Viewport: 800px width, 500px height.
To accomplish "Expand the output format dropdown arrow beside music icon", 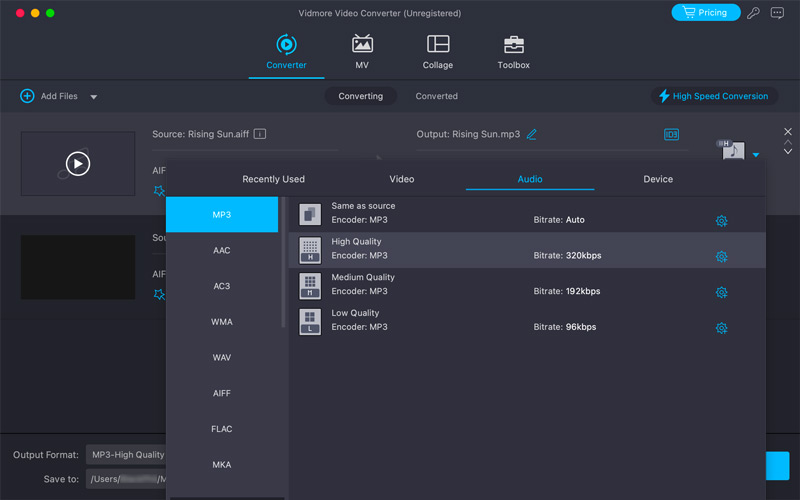I will tap(756, 155).
